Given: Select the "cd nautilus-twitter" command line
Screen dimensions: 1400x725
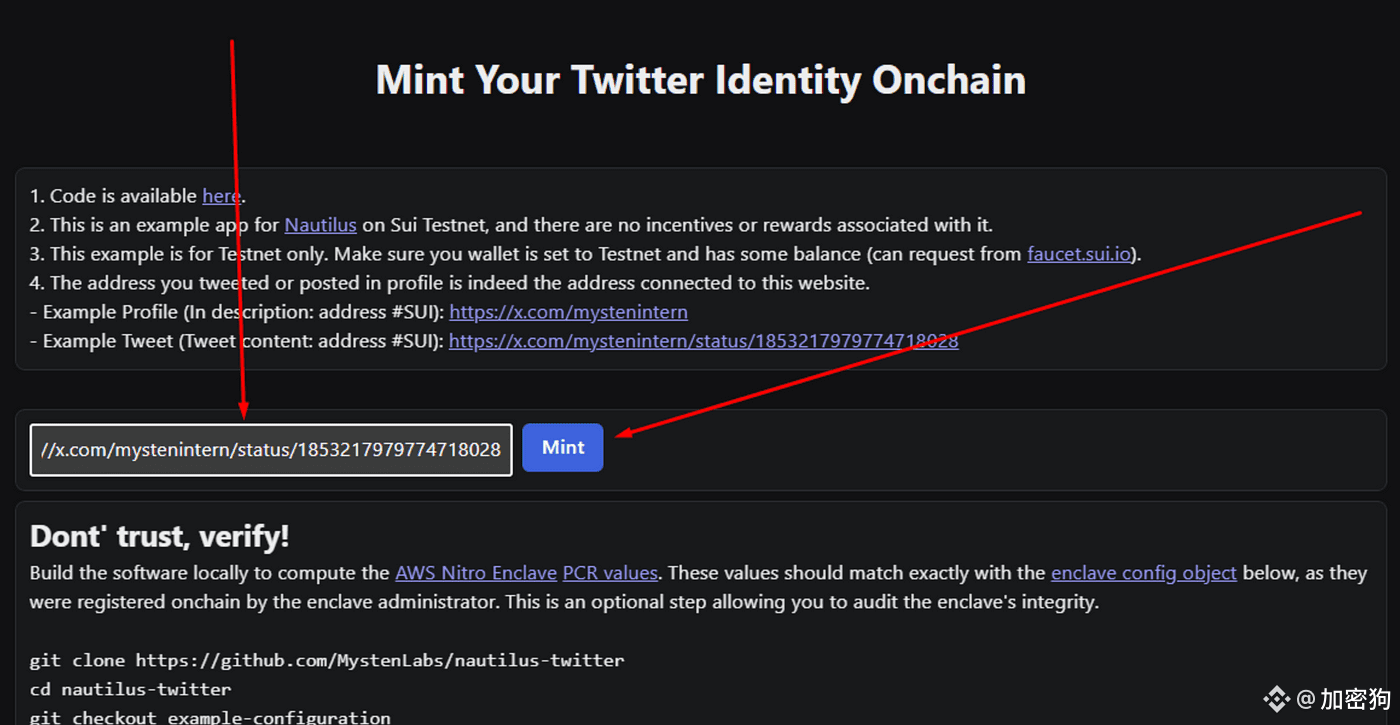Looking at the screenshot, I should pyautogui.click(x=130, y=690).
